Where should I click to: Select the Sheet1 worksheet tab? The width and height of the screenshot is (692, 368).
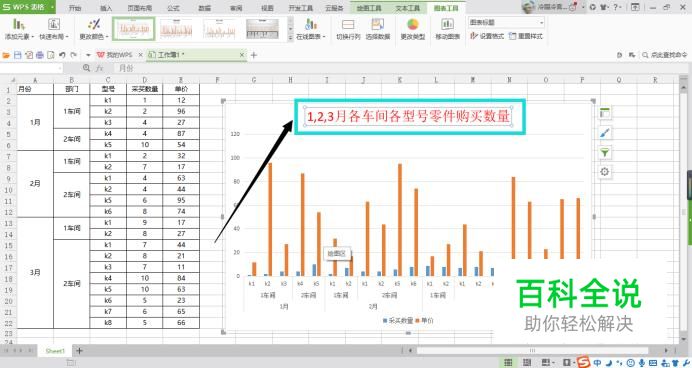(x=55, y=351)
